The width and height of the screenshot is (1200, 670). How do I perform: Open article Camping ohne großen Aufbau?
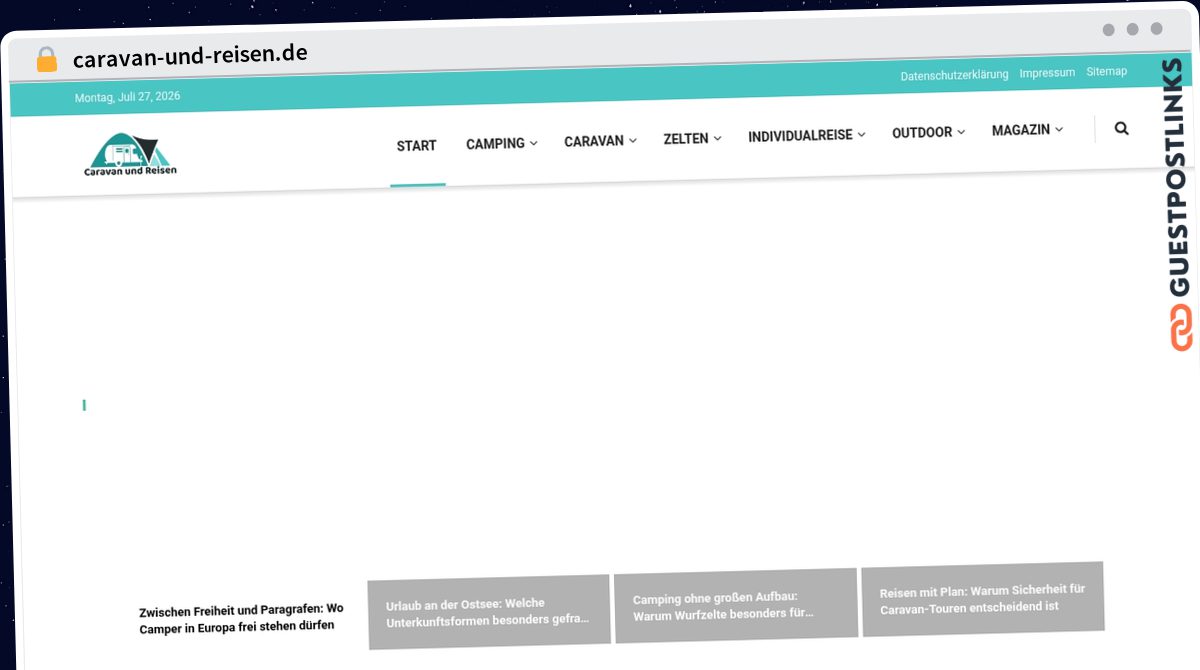[x=735, y=606]
